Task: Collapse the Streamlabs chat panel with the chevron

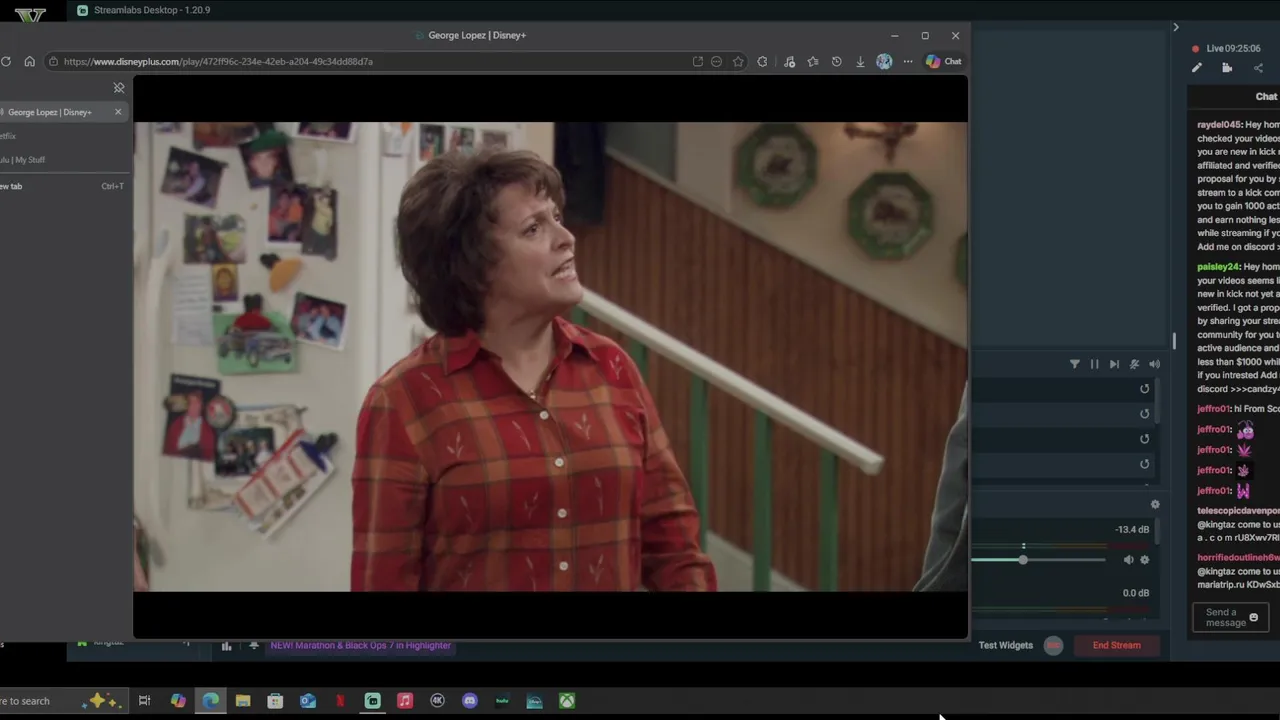Action: coord(1176,27)
